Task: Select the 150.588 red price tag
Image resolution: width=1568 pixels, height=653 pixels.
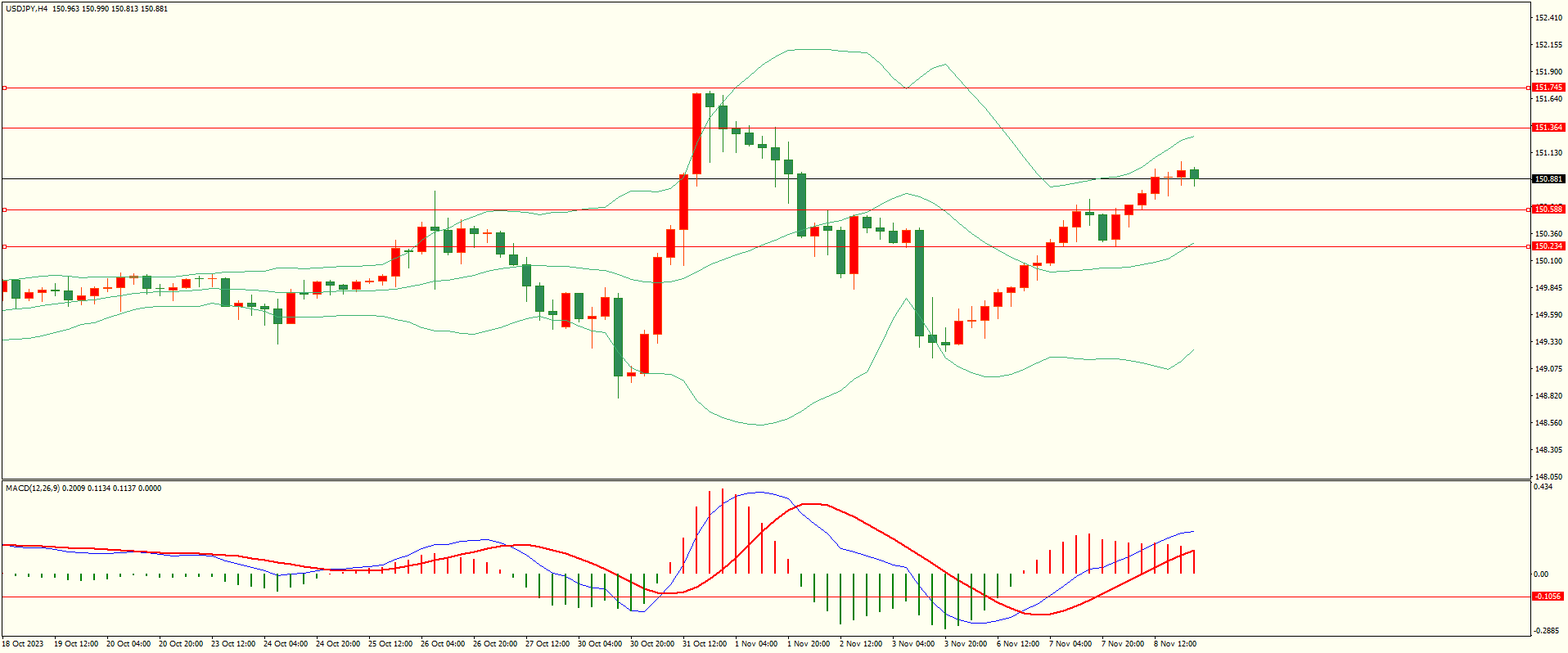Action: pyautogui.click(x=1548, y=209)
